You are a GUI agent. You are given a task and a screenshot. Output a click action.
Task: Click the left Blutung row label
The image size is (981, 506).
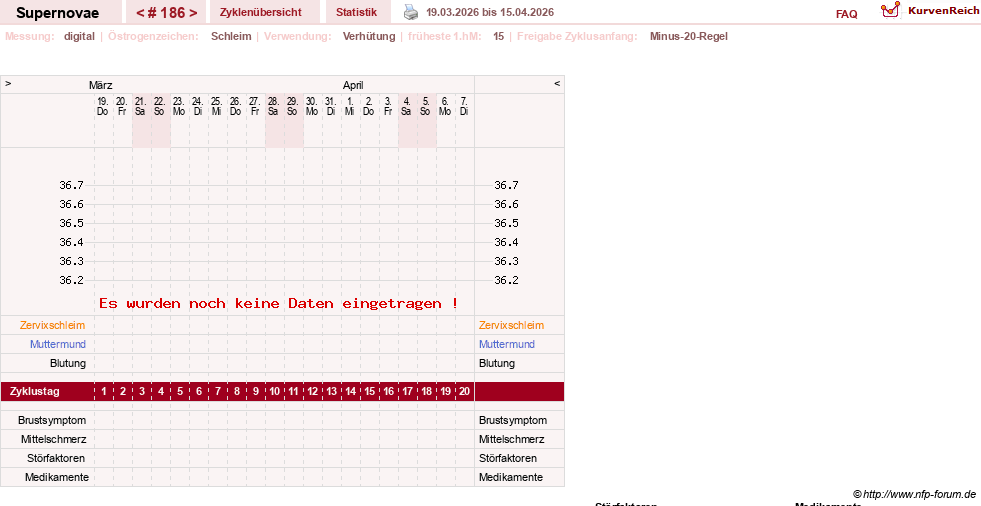coord(68,363)
